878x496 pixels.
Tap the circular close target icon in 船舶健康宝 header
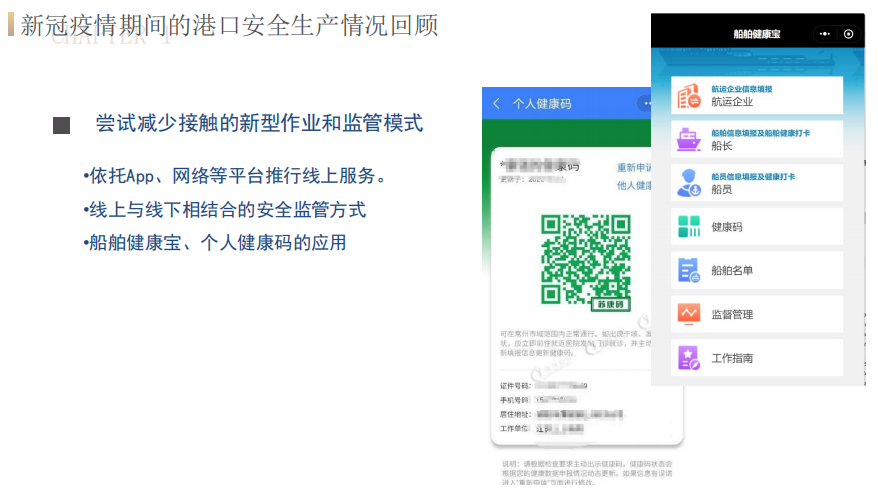pyautogui.click(x=848, y=34)
